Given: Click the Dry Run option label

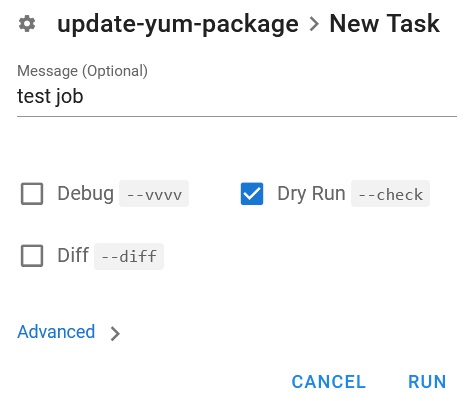Looking at the screenshot, I should [311, 194].
